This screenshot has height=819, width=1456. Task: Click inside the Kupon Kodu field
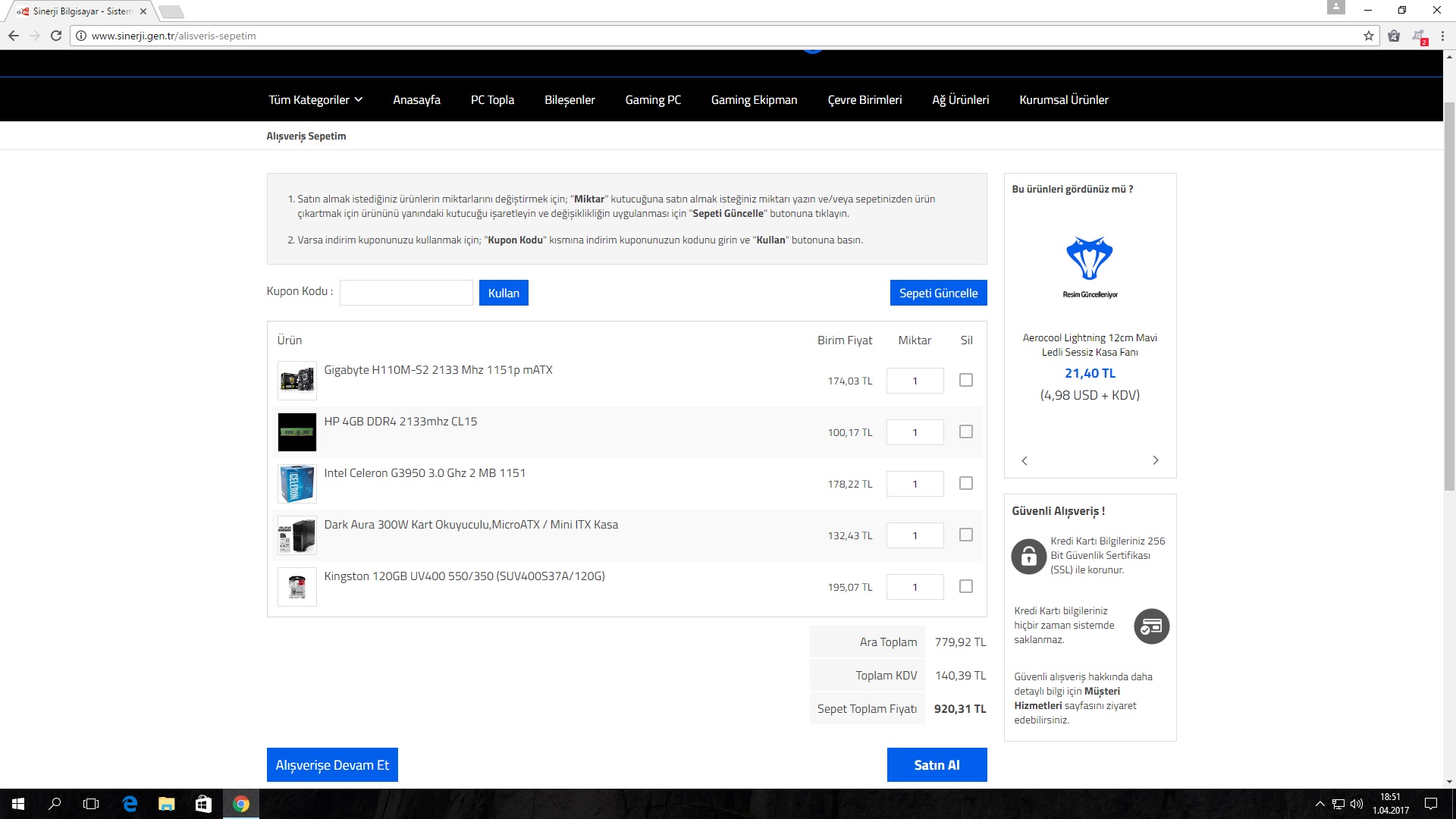(x=406, y=293)
